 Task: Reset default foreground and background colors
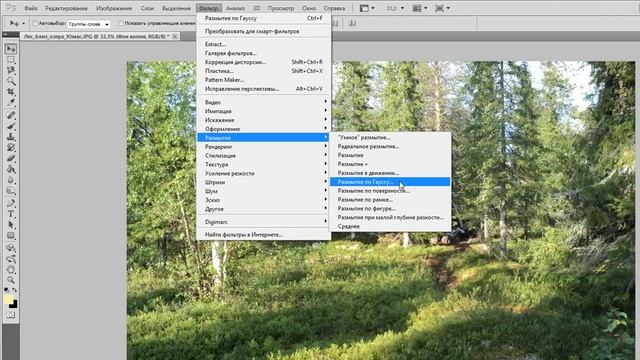[6, 290]
